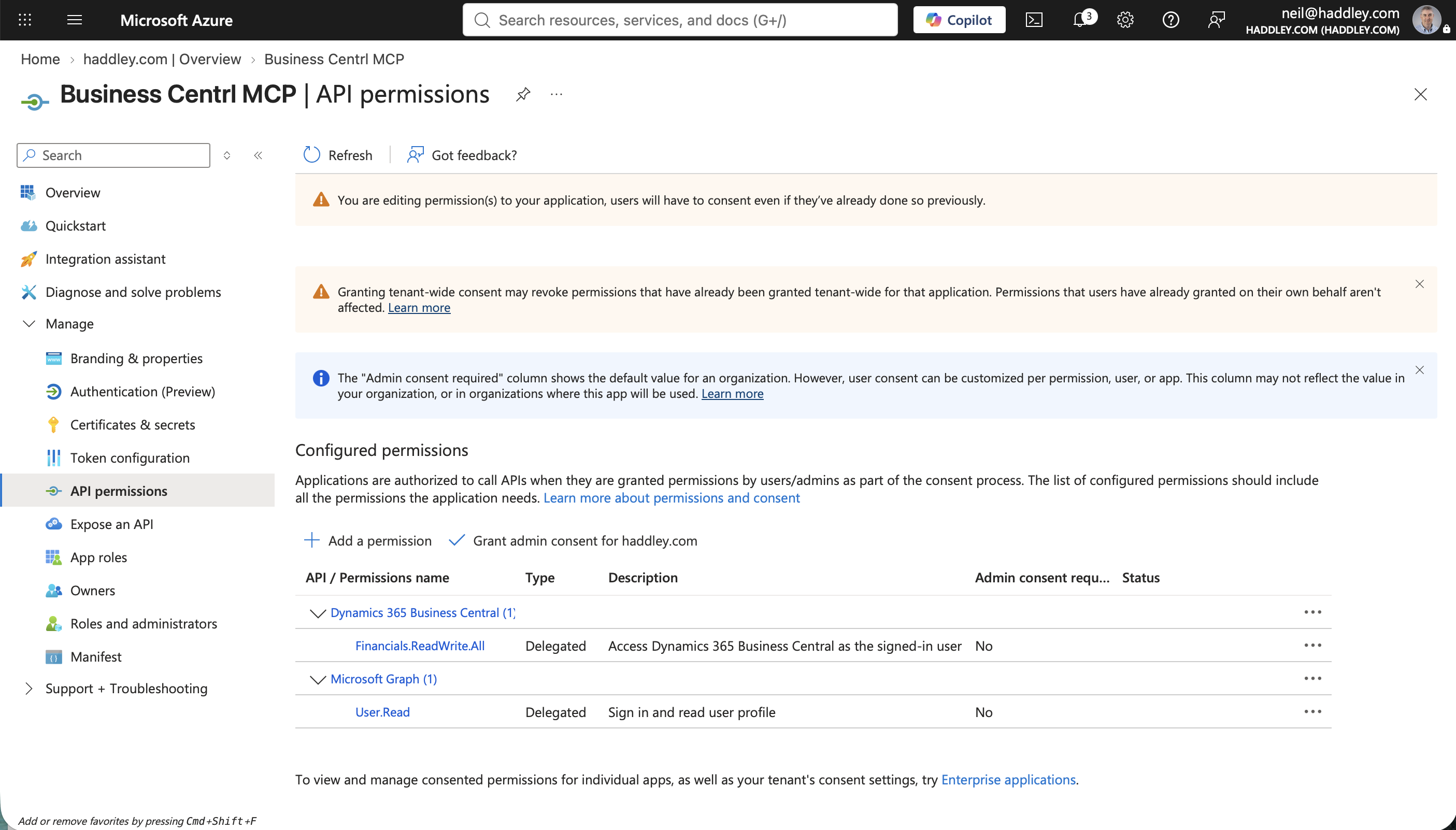The height and width of the screenshot is (830, 1456).
Task: Click the account avatar photo
Action: pos(1428,20)
